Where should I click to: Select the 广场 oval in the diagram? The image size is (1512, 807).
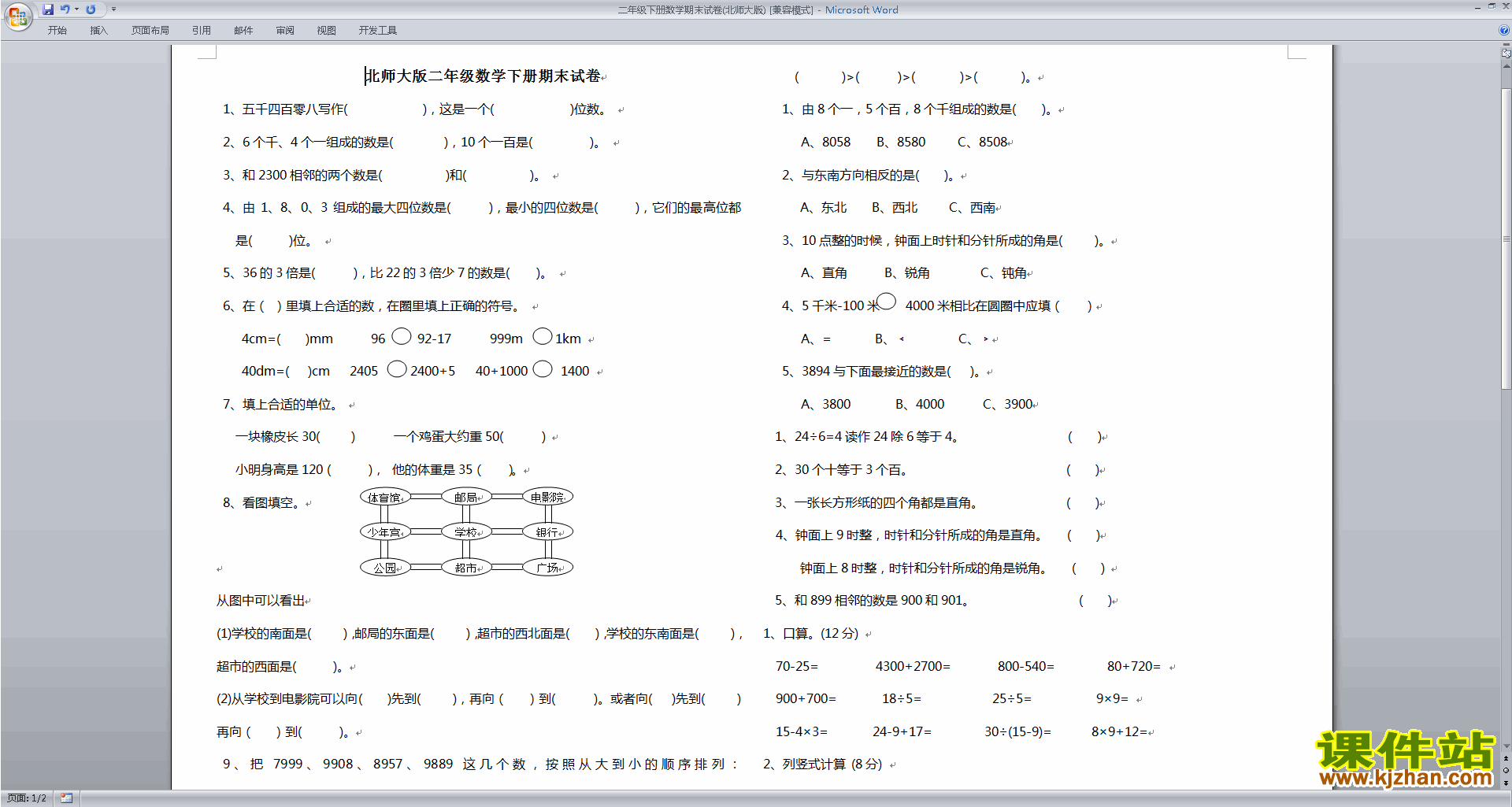(547, 567)
